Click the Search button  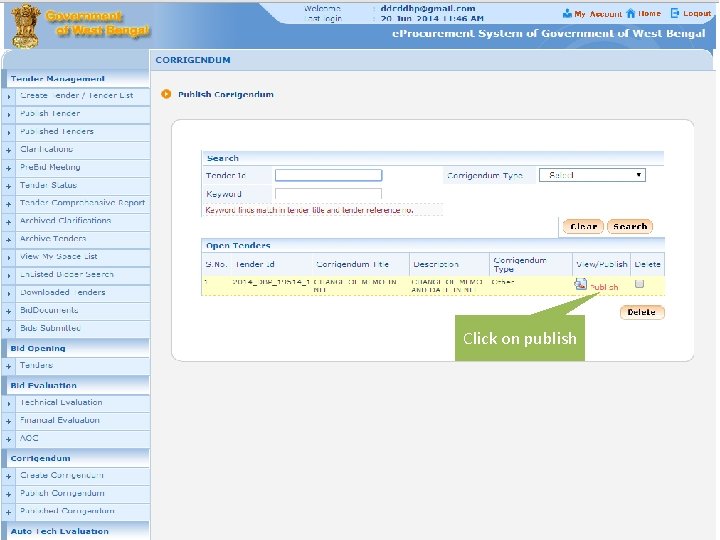pos(630,226)
